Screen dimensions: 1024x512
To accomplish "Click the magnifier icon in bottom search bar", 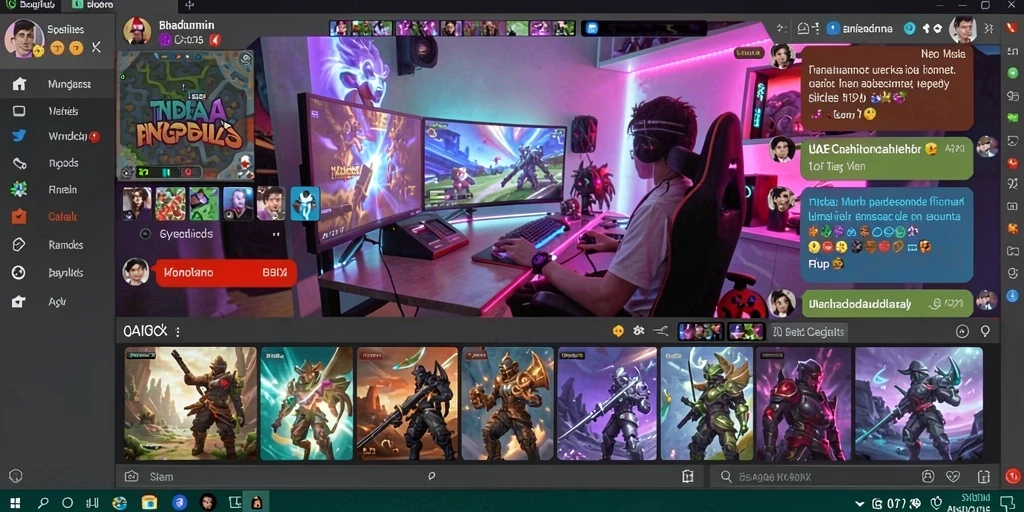I will [x=726, y=477].
